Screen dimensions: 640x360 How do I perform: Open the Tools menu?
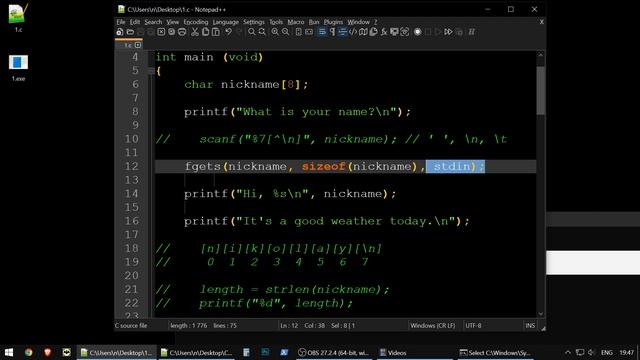pyautogui.click(x=276, y=22)
